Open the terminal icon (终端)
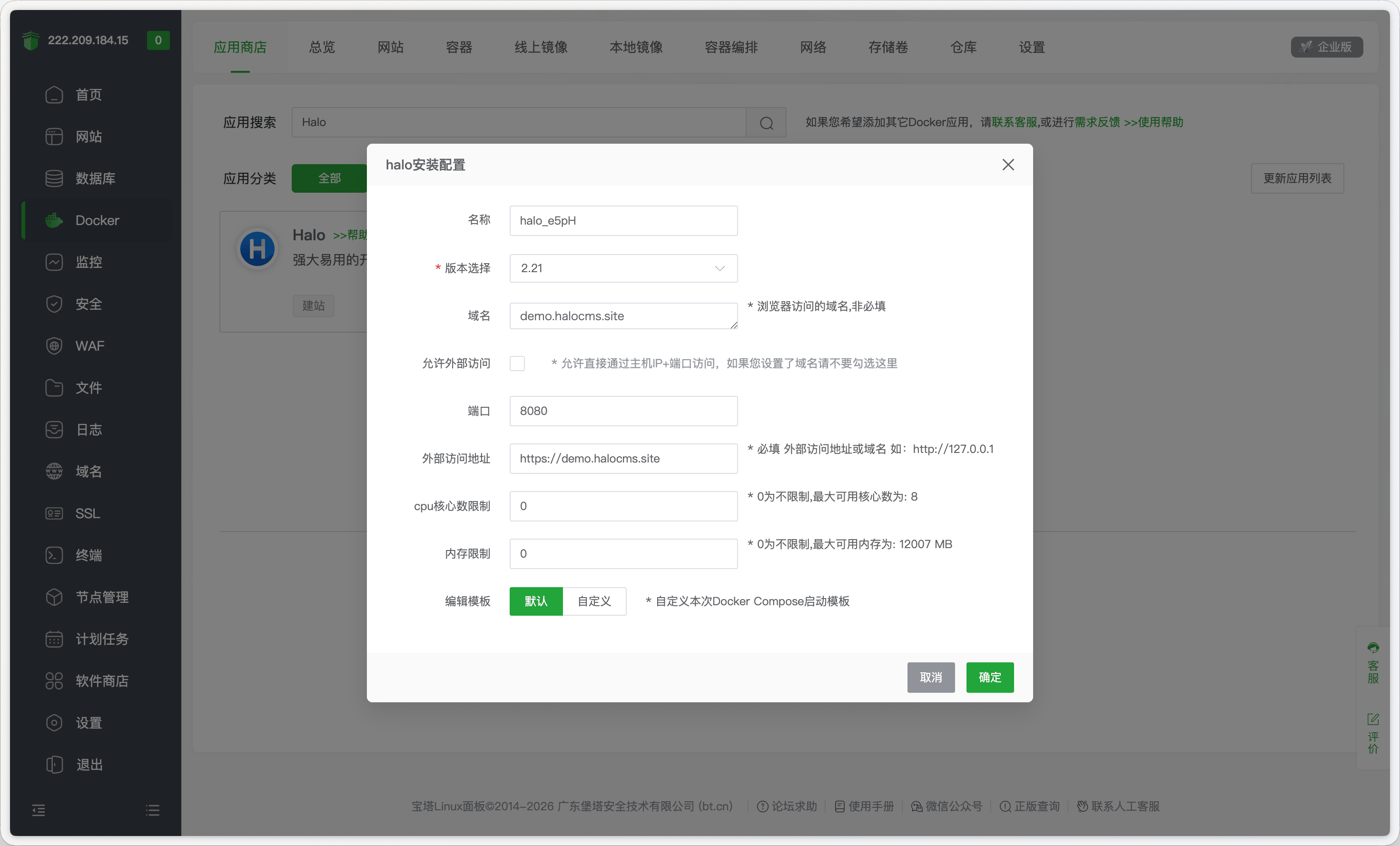1400x846 pixels. click(x=54, y=555)
